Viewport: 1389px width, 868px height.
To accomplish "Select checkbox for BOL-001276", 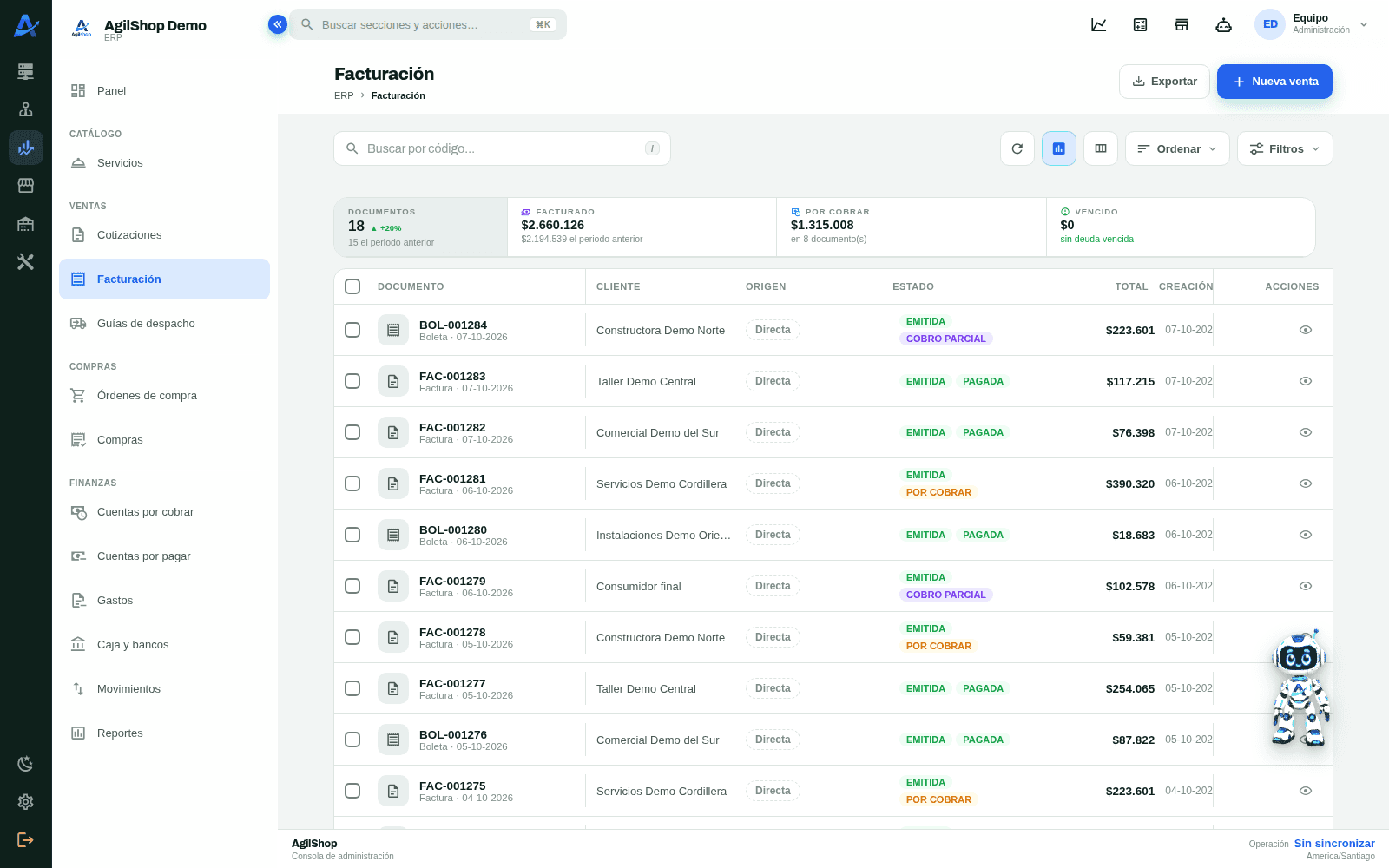I will pyautogui.click(x=352, y=740).
